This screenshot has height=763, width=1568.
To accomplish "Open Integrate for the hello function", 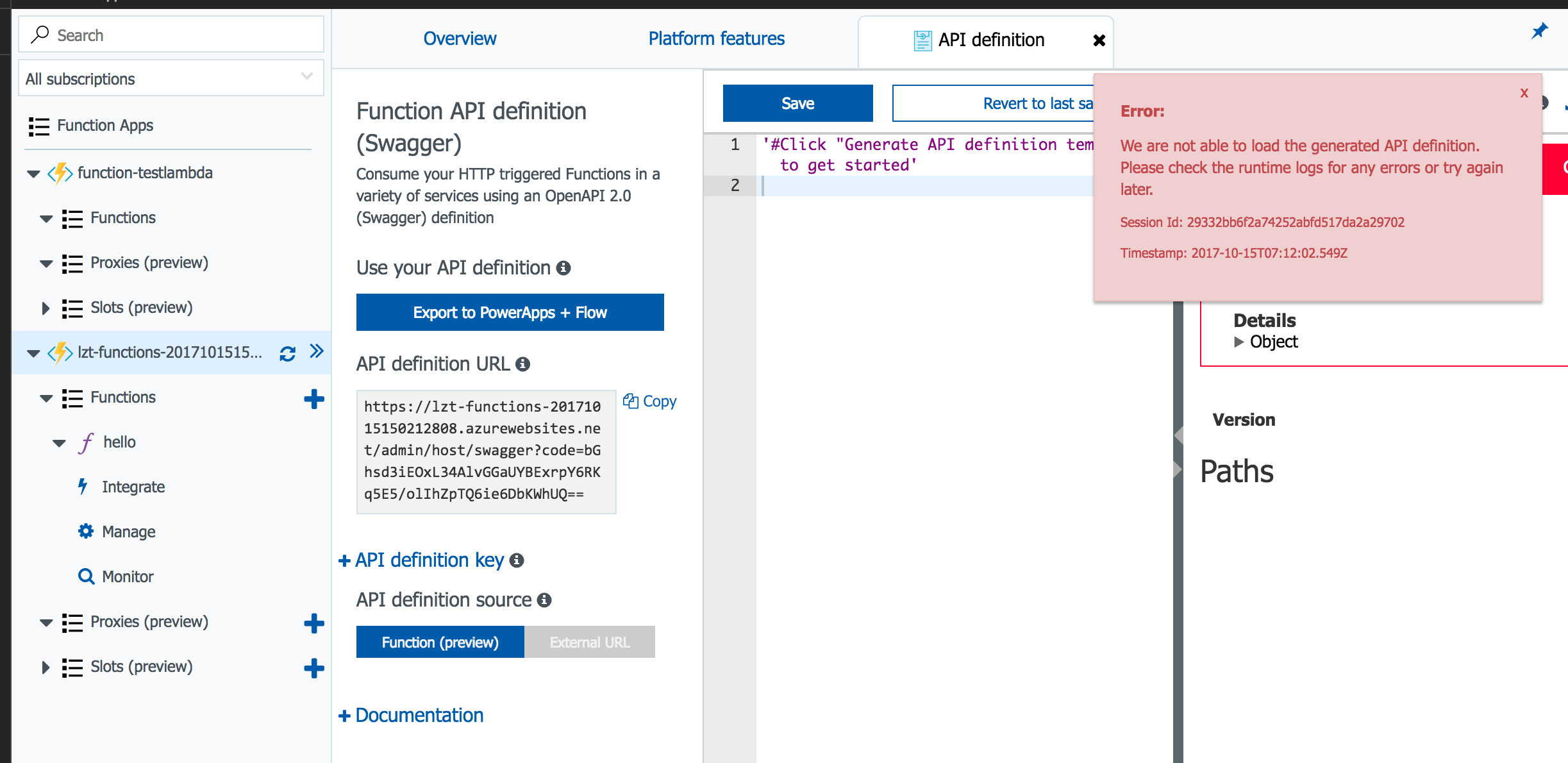I will [133, 487].
